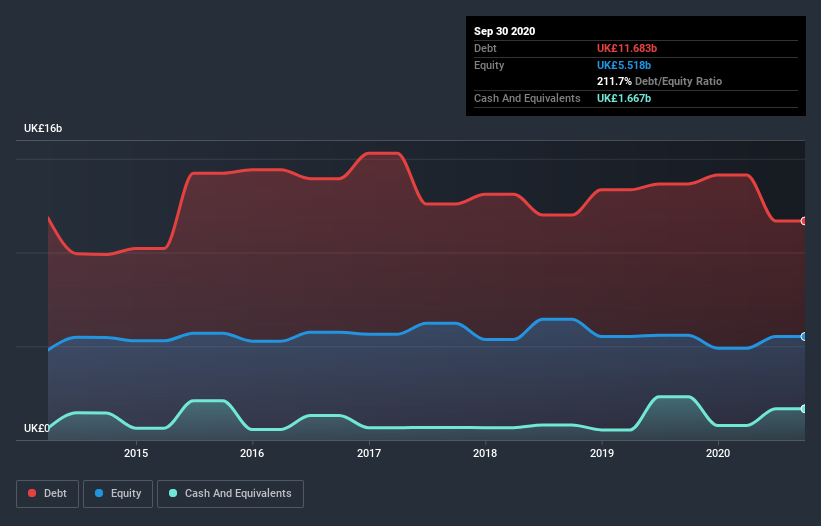
Task: Click the Debt row label in tooltip
Action: click(485, 48)
